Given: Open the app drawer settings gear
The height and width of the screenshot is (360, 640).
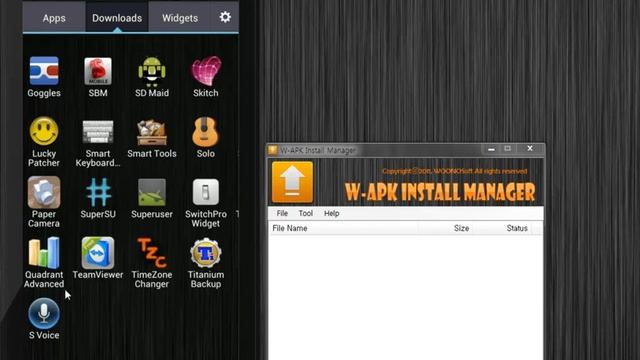Looking at the screenshot, I should (x=225, y=17).
